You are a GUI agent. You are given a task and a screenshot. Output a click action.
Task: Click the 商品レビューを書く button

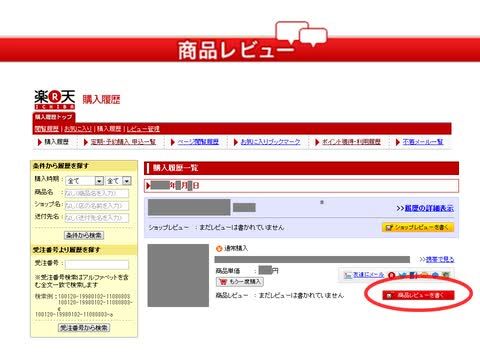[418, 295]
